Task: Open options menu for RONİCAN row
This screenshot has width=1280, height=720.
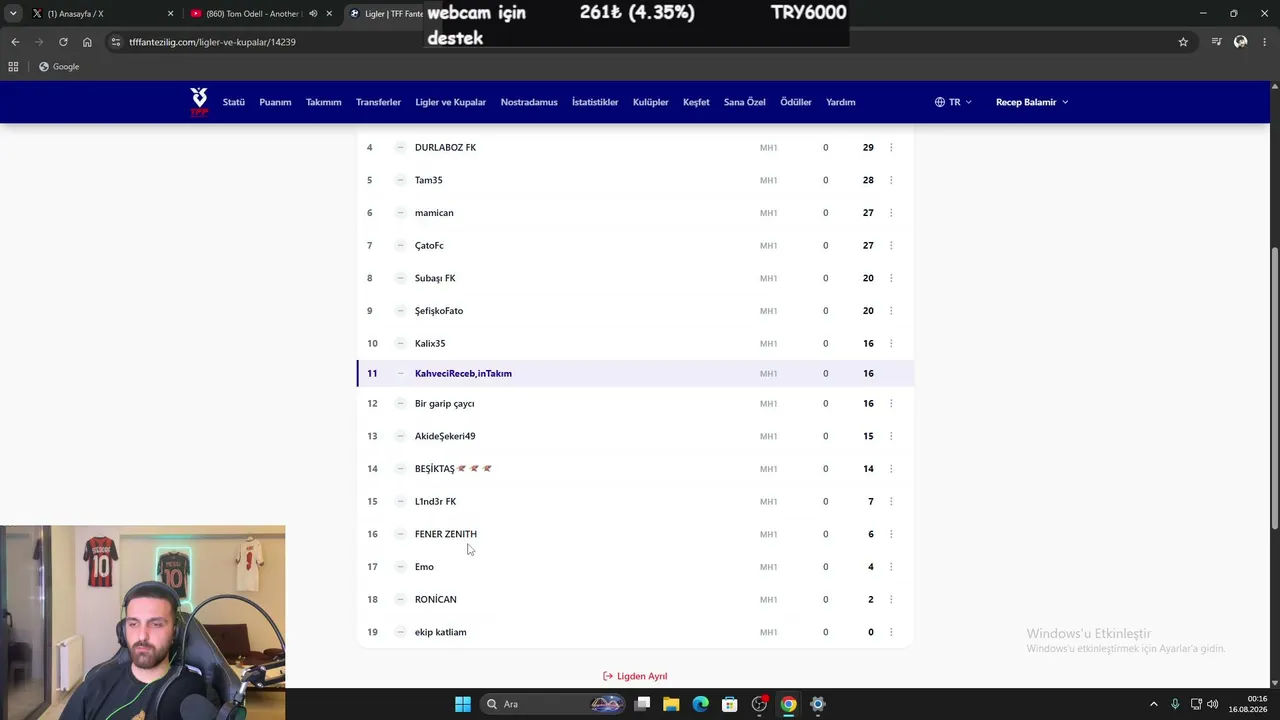Action: pyautogui.click(x=891, y=599)
